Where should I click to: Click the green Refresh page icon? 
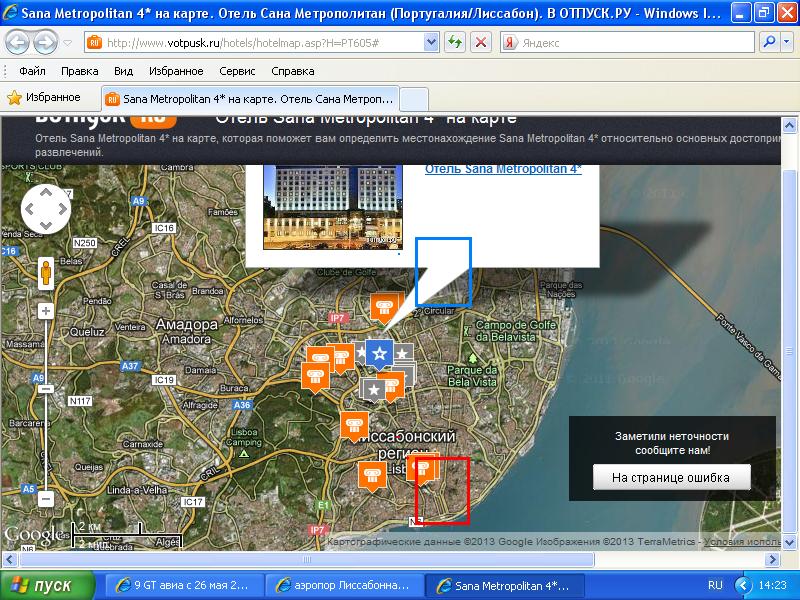455,43
